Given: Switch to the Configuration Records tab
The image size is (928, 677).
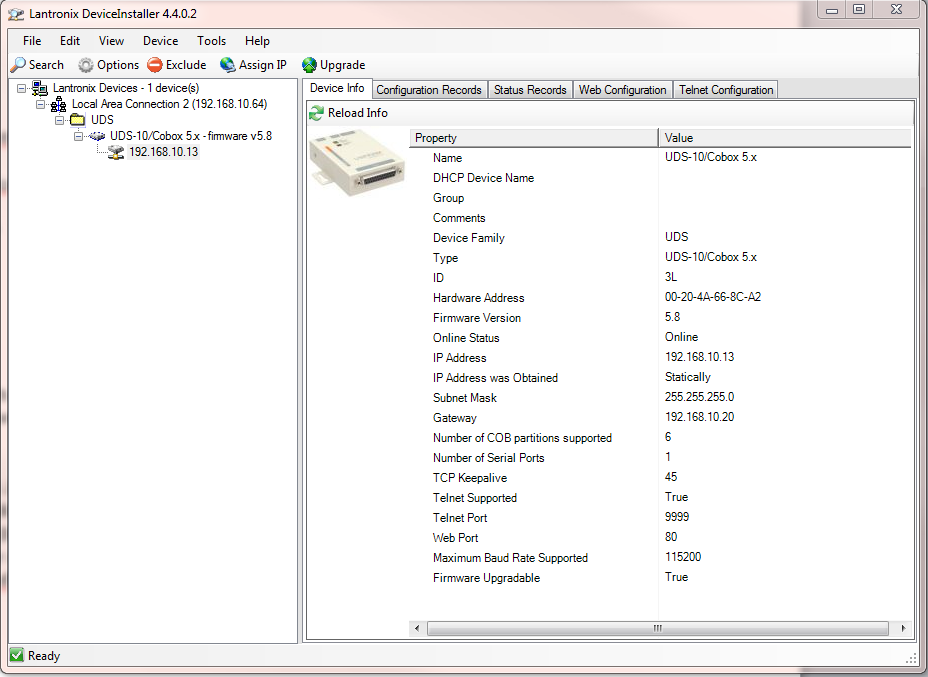Looking at the screenshot, I should click(x=429, y=89).
